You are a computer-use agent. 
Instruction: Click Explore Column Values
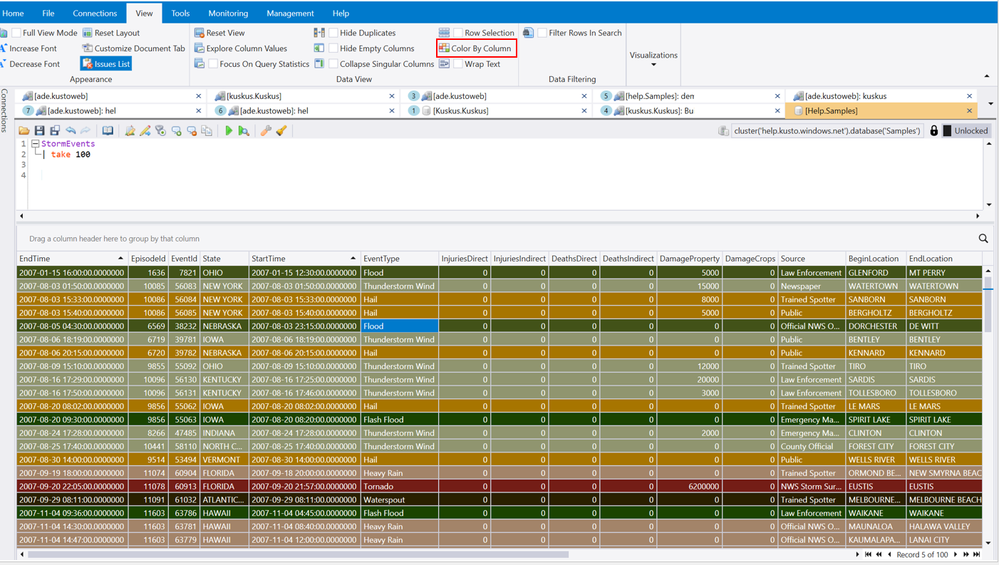click(240, 48)
